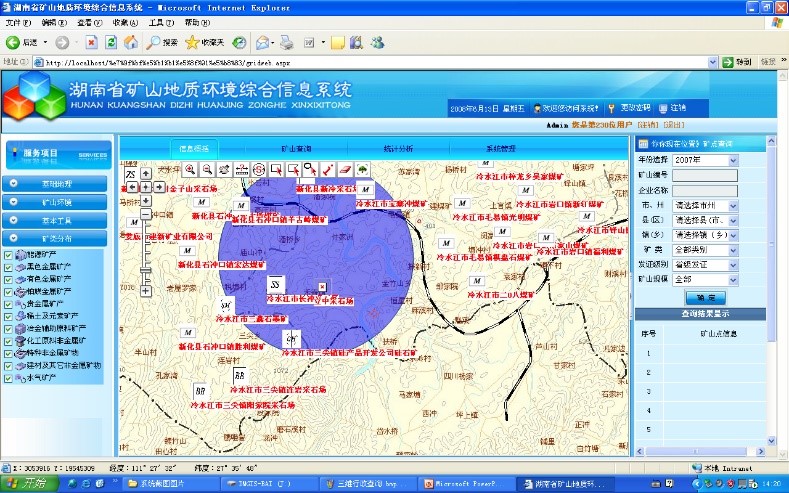Image resolution: width=789 pixels, height=493 pixels.
Task: Open the 年份选择 year dropdown
Action: click(x=732, y=160)
